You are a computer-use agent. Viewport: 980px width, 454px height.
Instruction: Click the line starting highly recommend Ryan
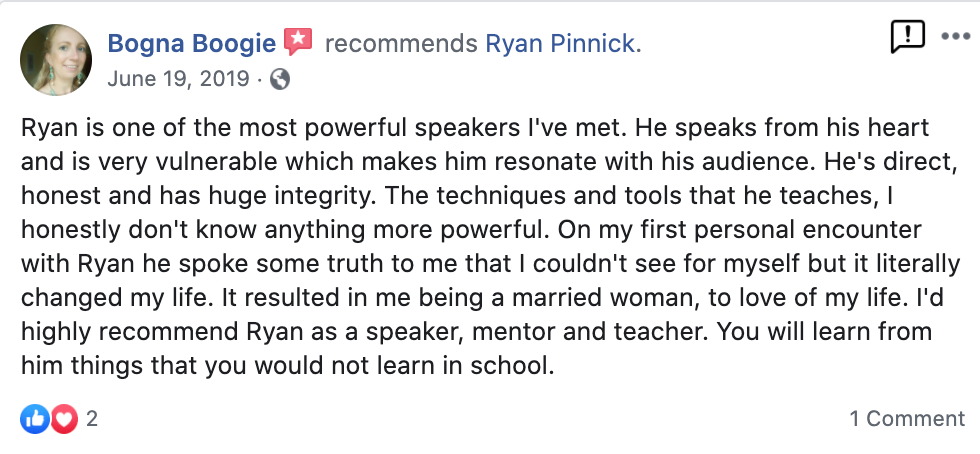coord(476,331)
